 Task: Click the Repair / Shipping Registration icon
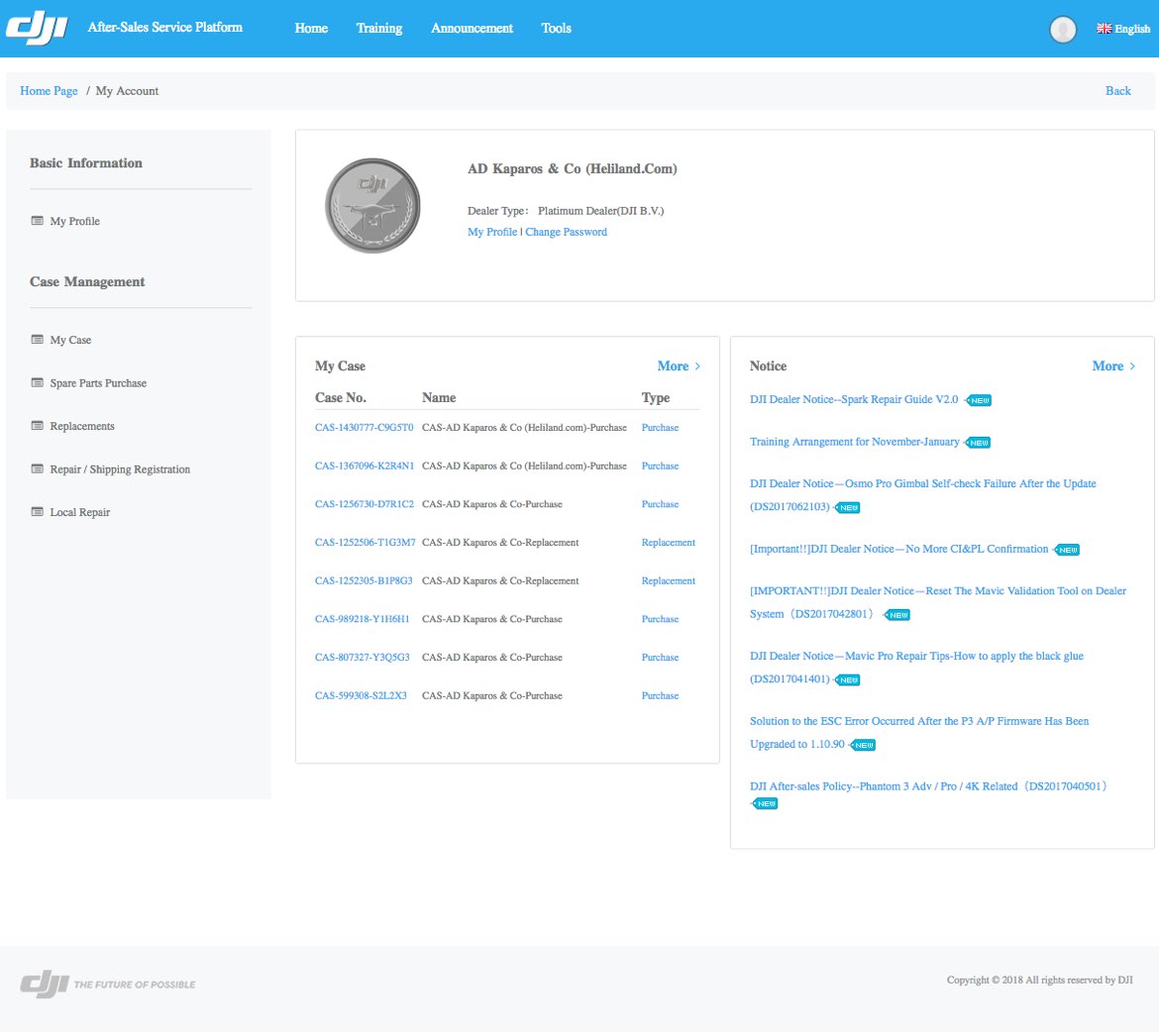coord(38,469)
